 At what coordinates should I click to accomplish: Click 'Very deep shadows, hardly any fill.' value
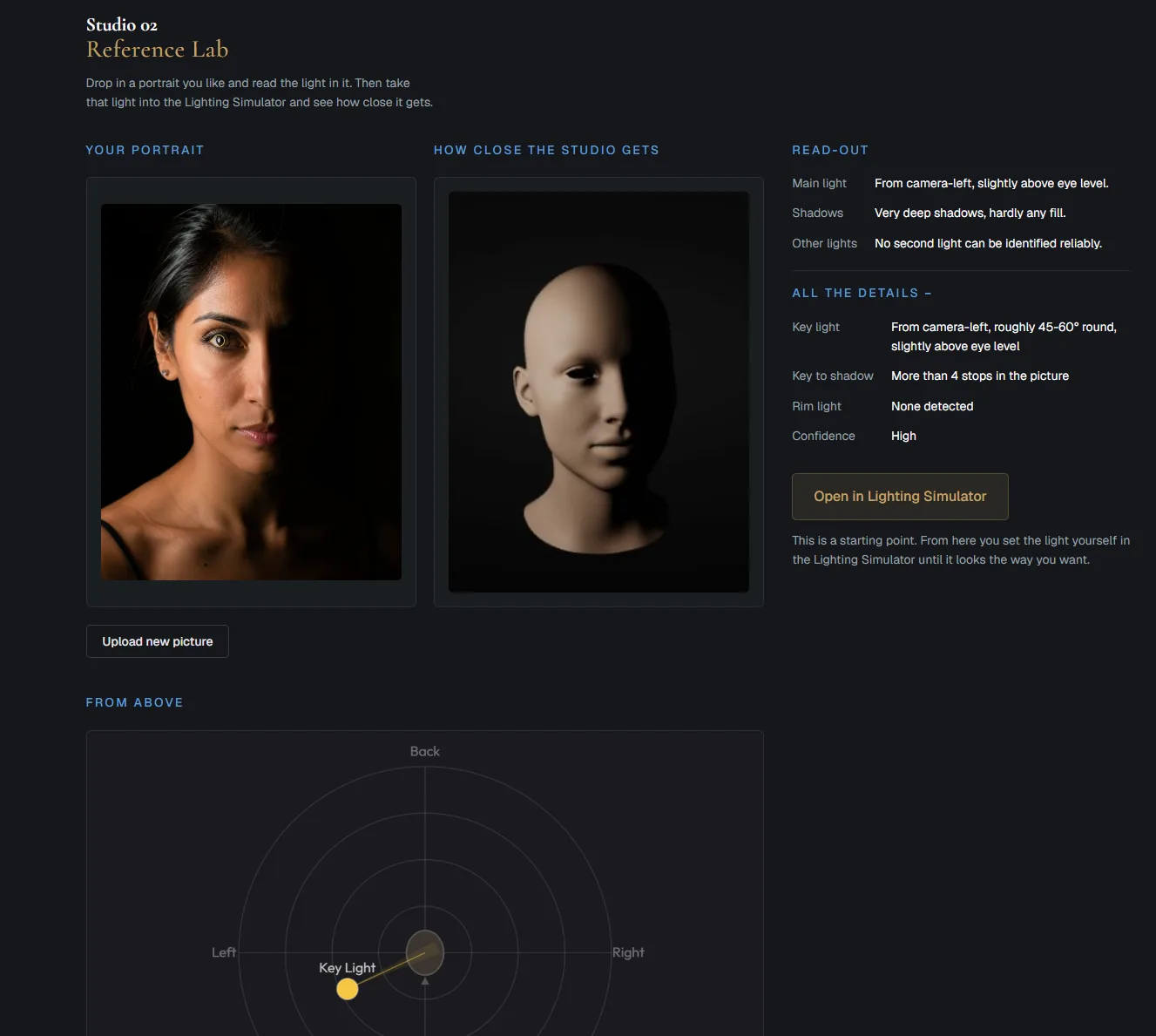970,213
